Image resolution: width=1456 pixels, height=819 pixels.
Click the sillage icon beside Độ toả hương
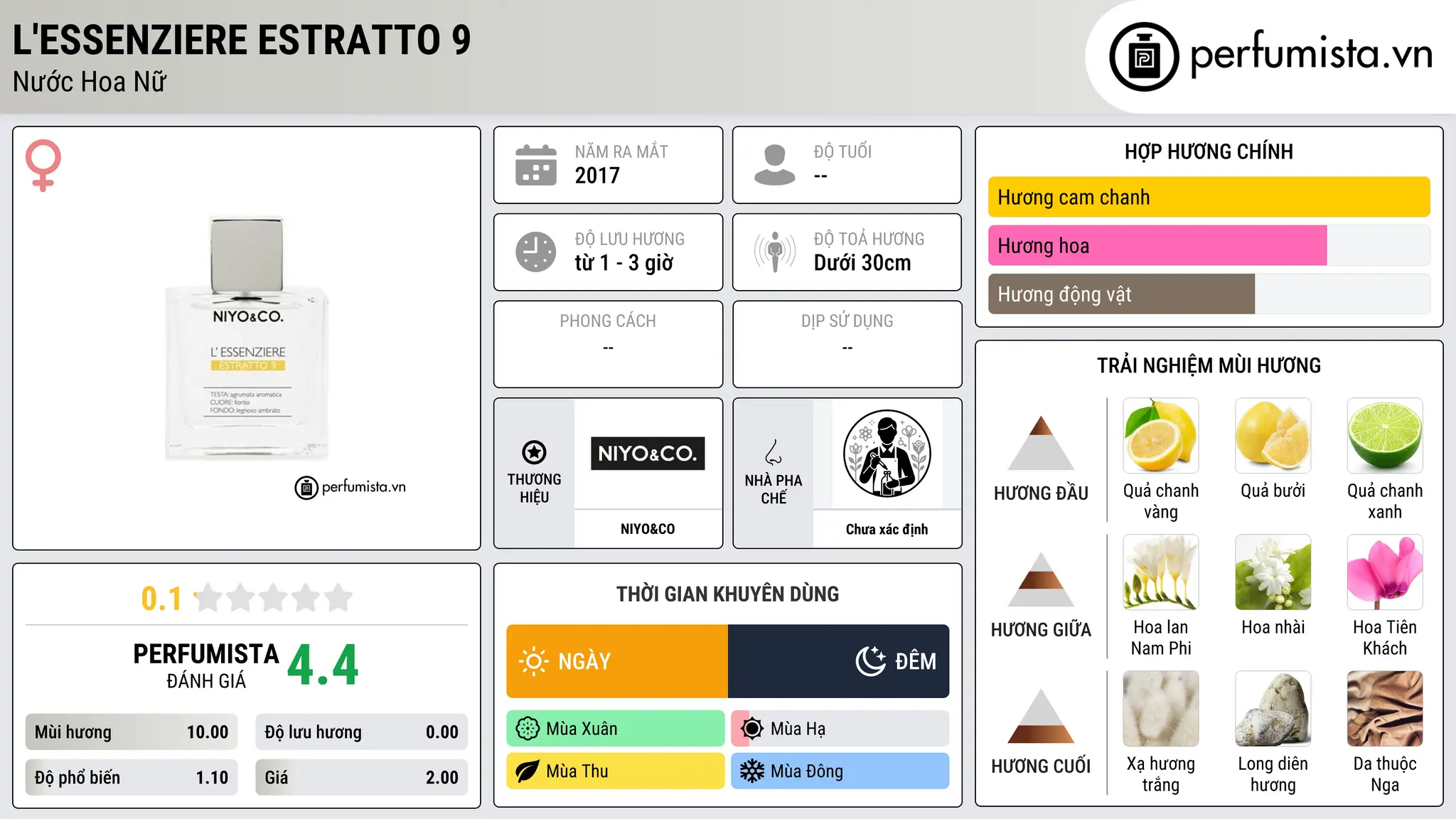(x=775, y=252)
